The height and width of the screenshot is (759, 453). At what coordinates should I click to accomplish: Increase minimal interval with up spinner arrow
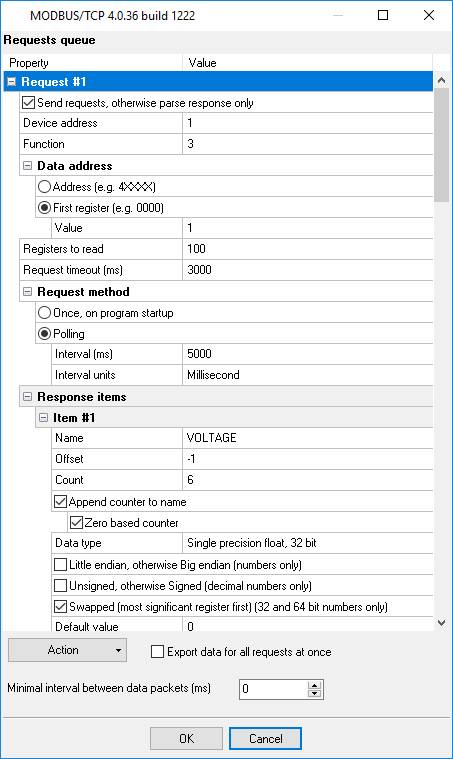pos(315,685)
